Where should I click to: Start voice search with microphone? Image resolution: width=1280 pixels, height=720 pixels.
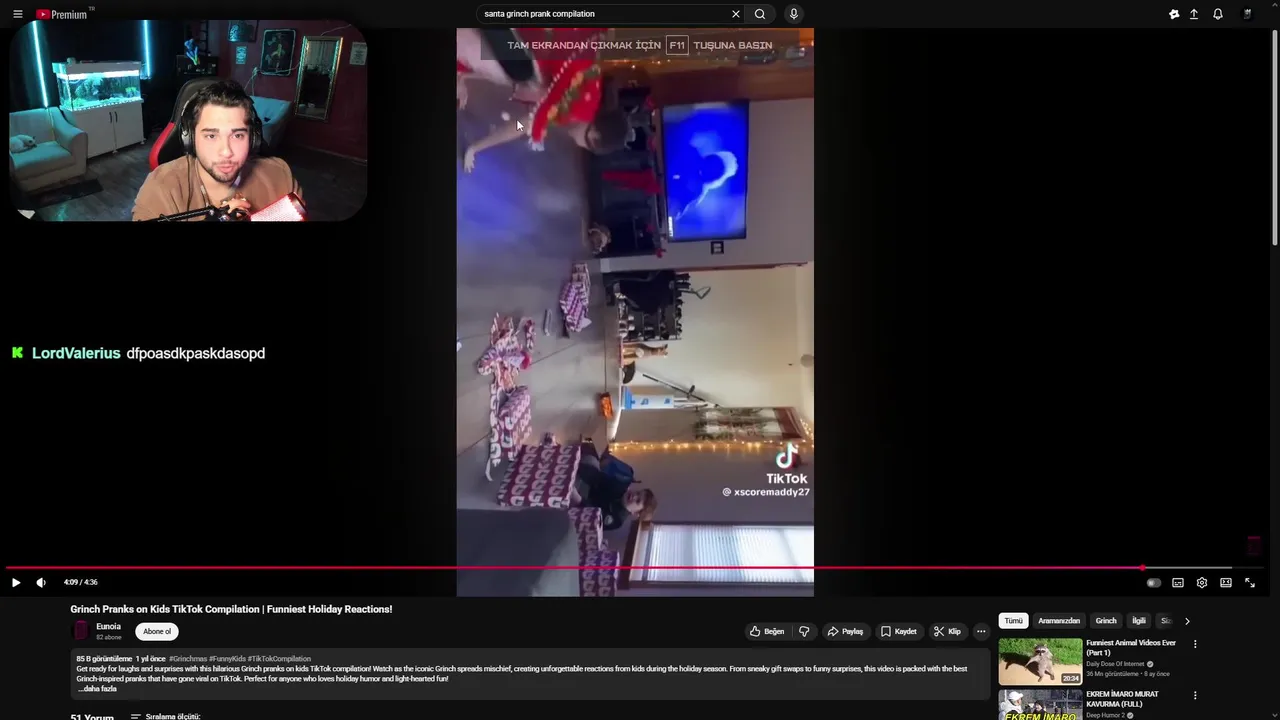(x=794, y=14)
